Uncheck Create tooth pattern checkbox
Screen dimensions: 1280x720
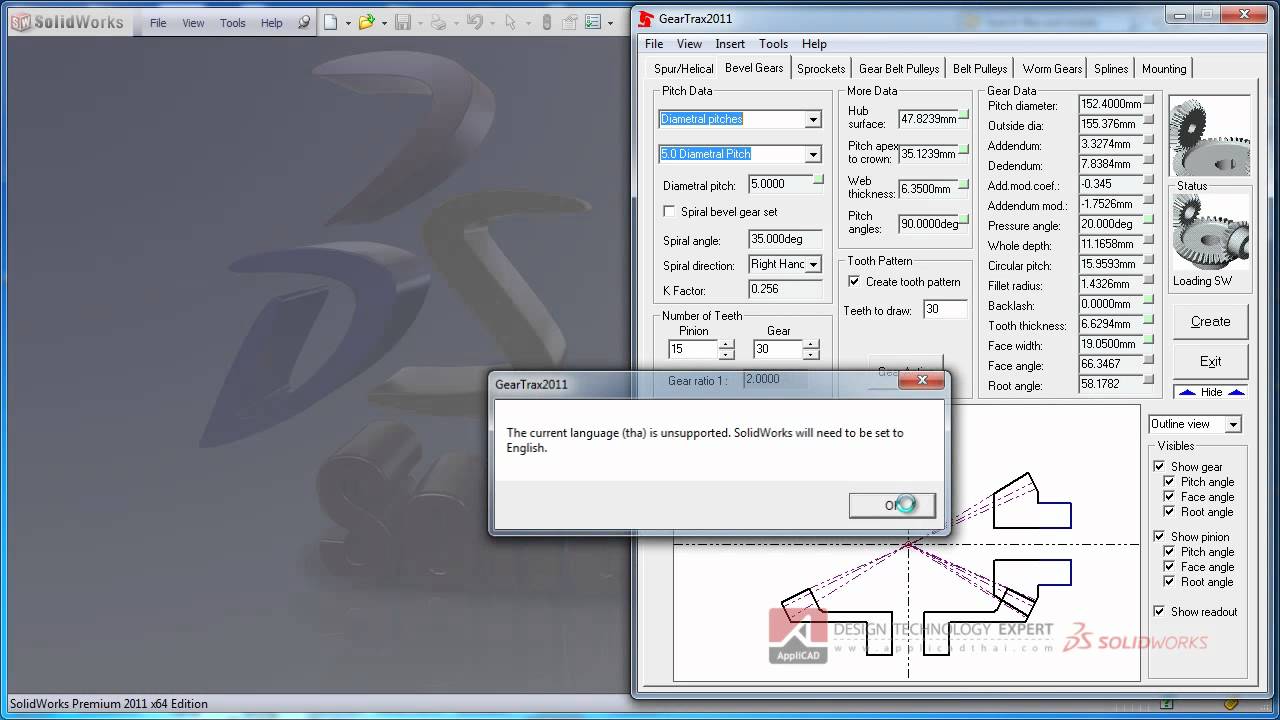(x=854, y=282)
